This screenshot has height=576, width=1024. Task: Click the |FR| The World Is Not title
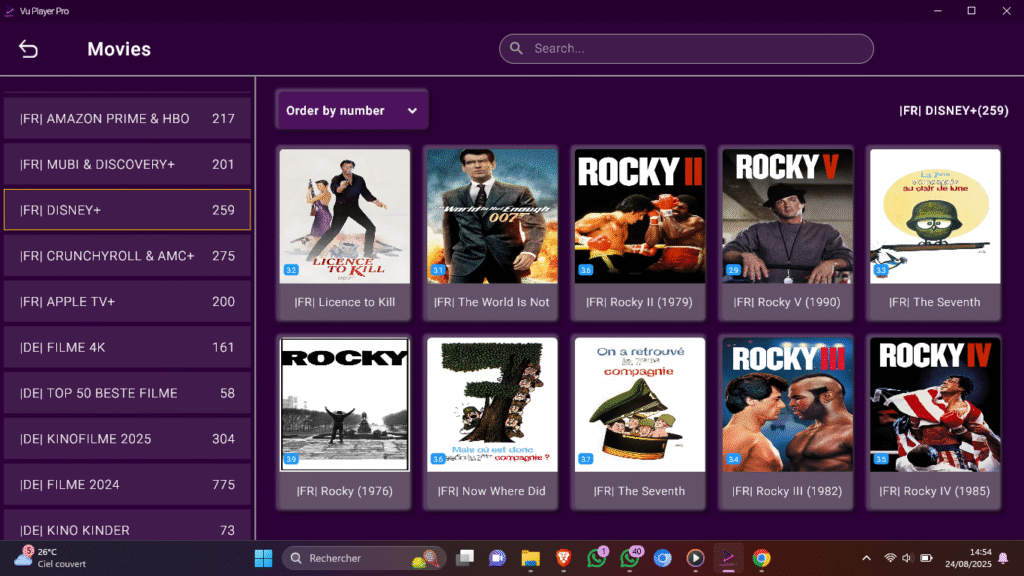(x=492, y=302)
